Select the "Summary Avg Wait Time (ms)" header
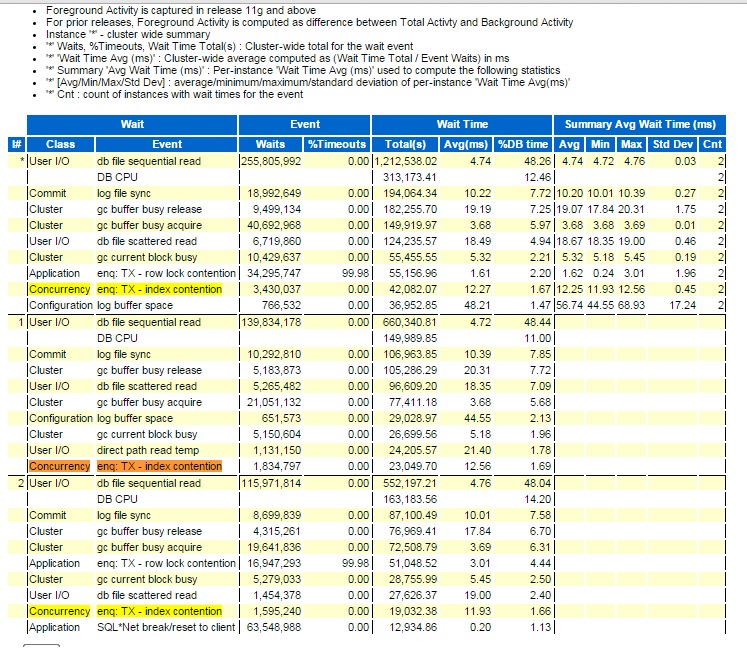The image size is (747, 650). click(x=640, y=124)
